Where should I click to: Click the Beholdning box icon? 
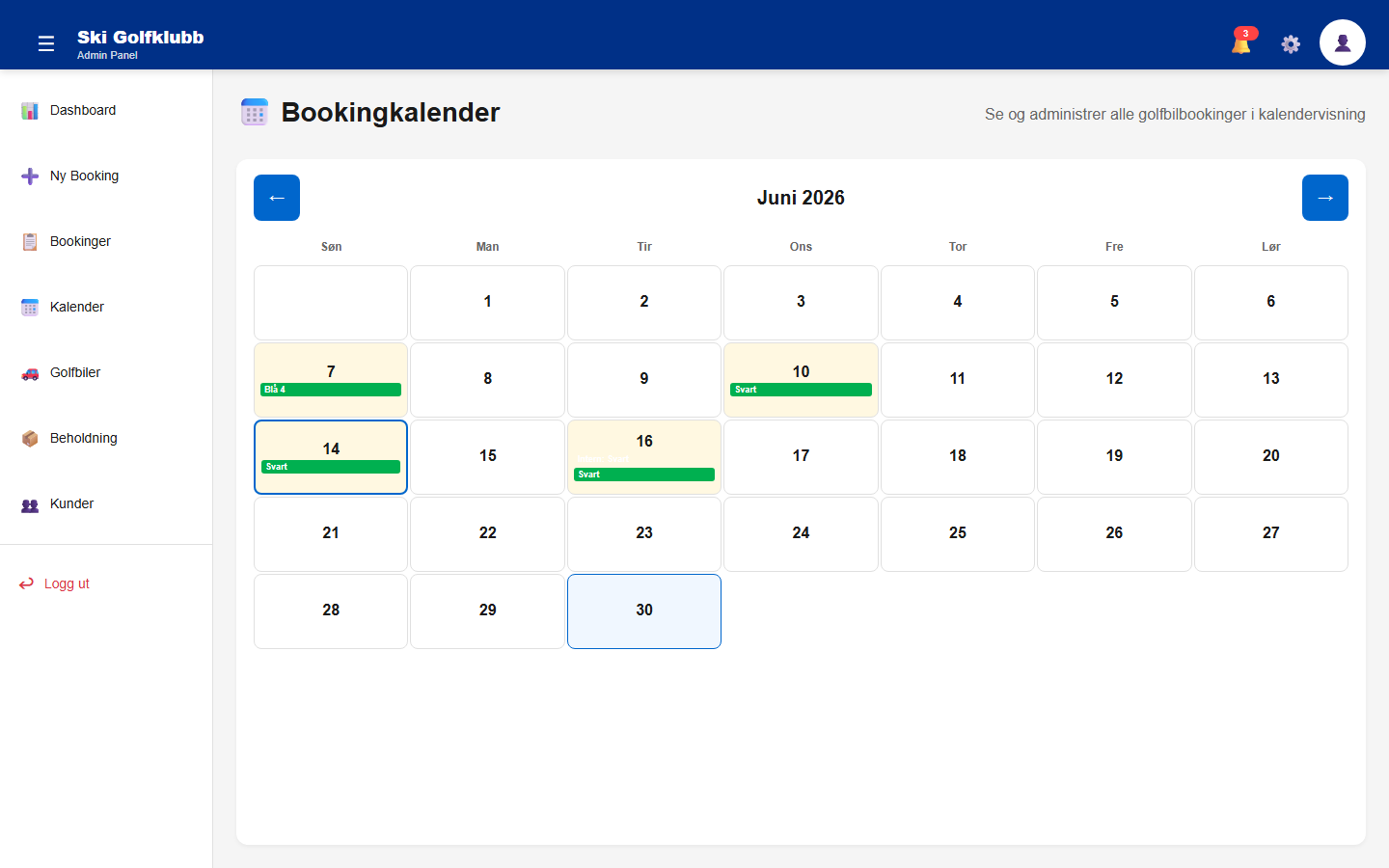[x=30, y=439]
